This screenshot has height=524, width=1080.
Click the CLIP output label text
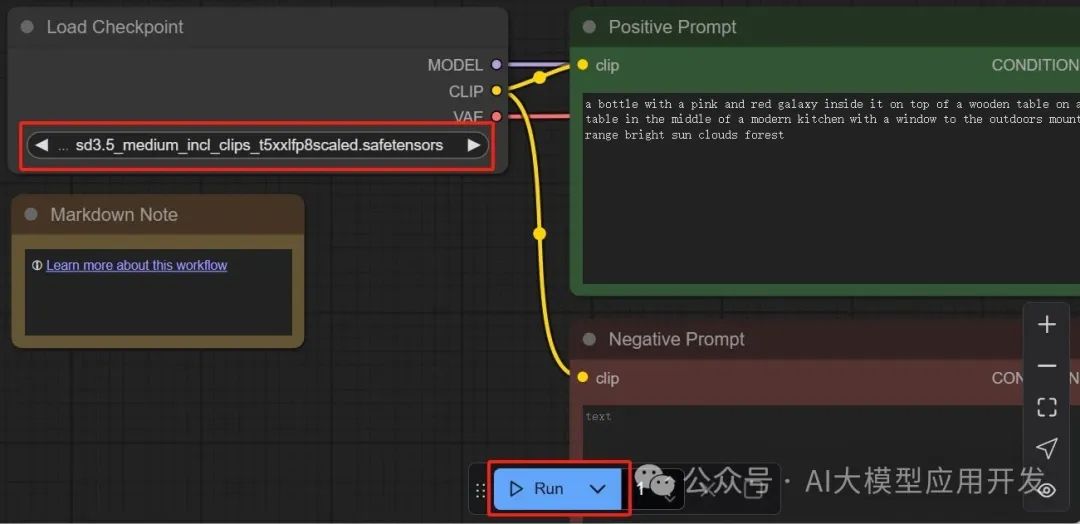point(466,91)
